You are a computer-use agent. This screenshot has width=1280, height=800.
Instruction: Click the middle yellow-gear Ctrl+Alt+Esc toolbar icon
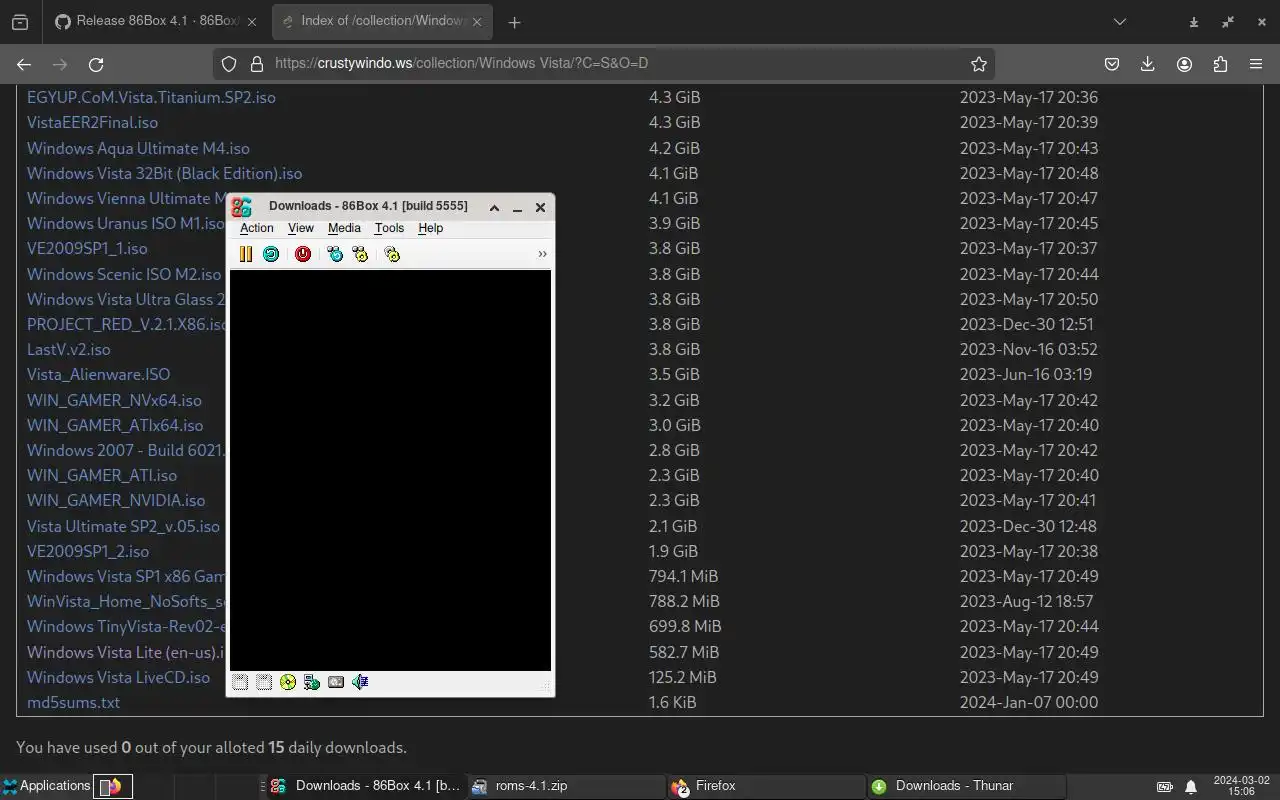click(360, 254)
